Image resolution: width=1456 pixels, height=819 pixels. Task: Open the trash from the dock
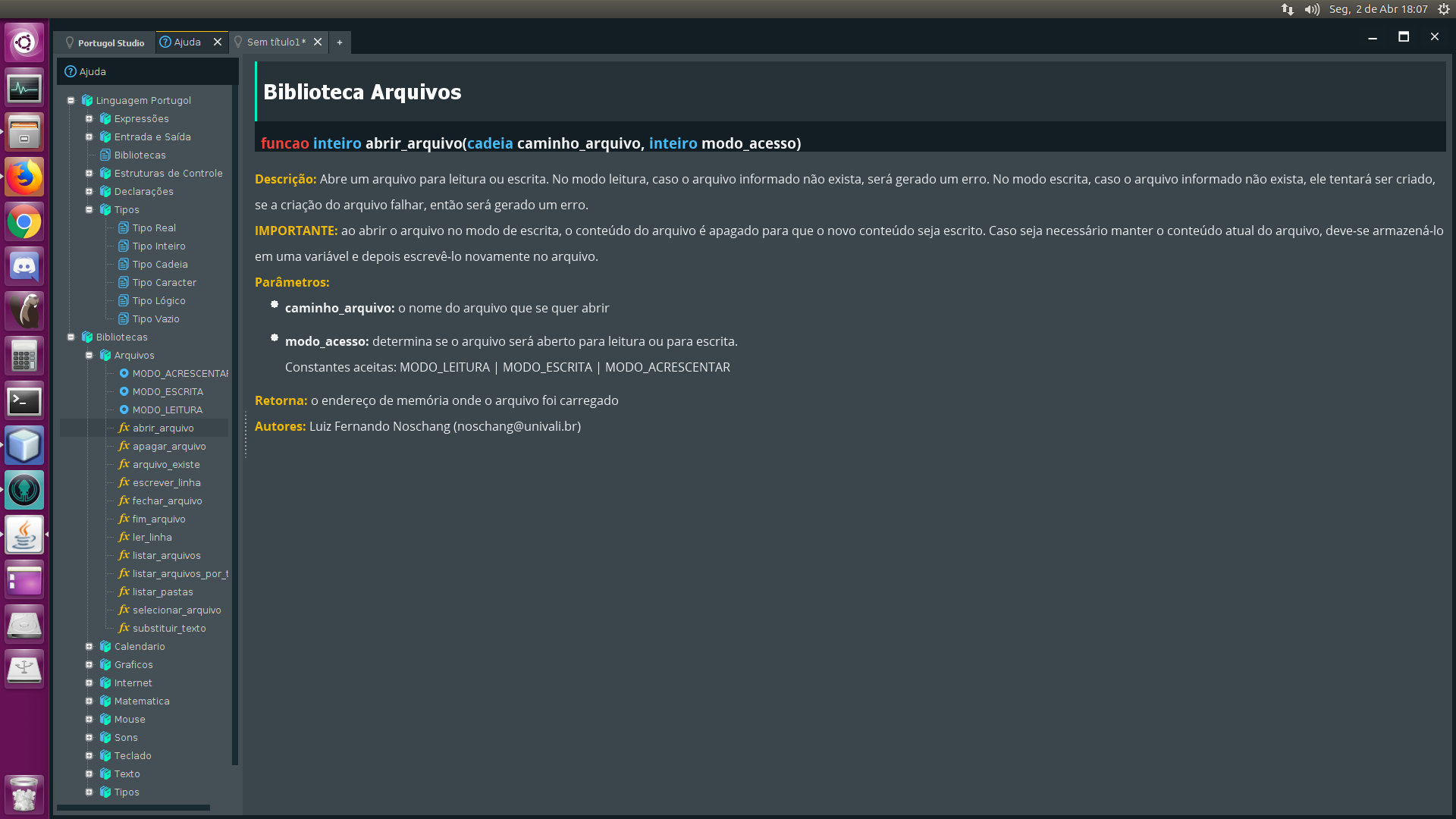(24, 794)
